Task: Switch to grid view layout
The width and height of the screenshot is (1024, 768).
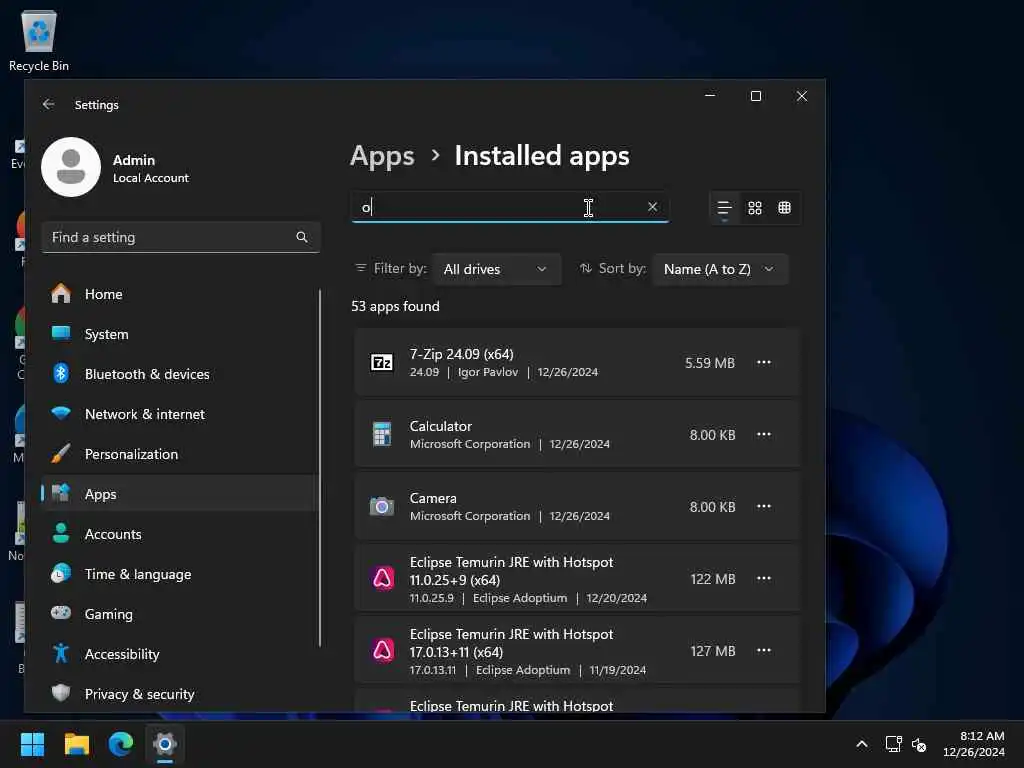Action: 755,208
